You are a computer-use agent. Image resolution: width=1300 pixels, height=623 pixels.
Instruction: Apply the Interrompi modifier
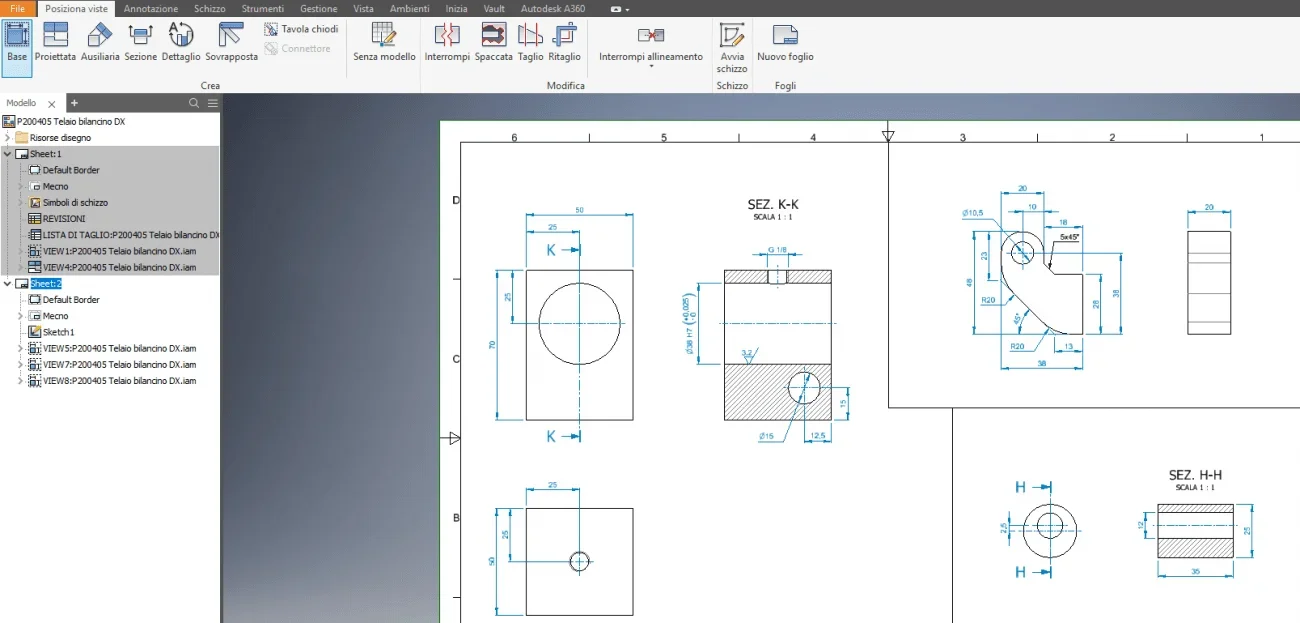(446, 42)
